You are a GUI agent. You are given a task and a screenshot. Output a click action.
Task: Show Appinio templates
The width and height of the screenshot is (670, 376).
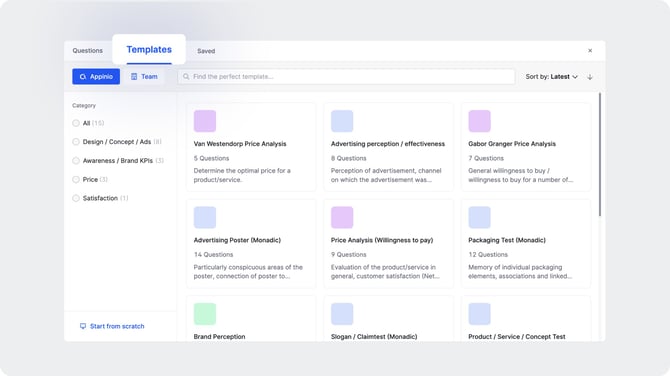96,76
